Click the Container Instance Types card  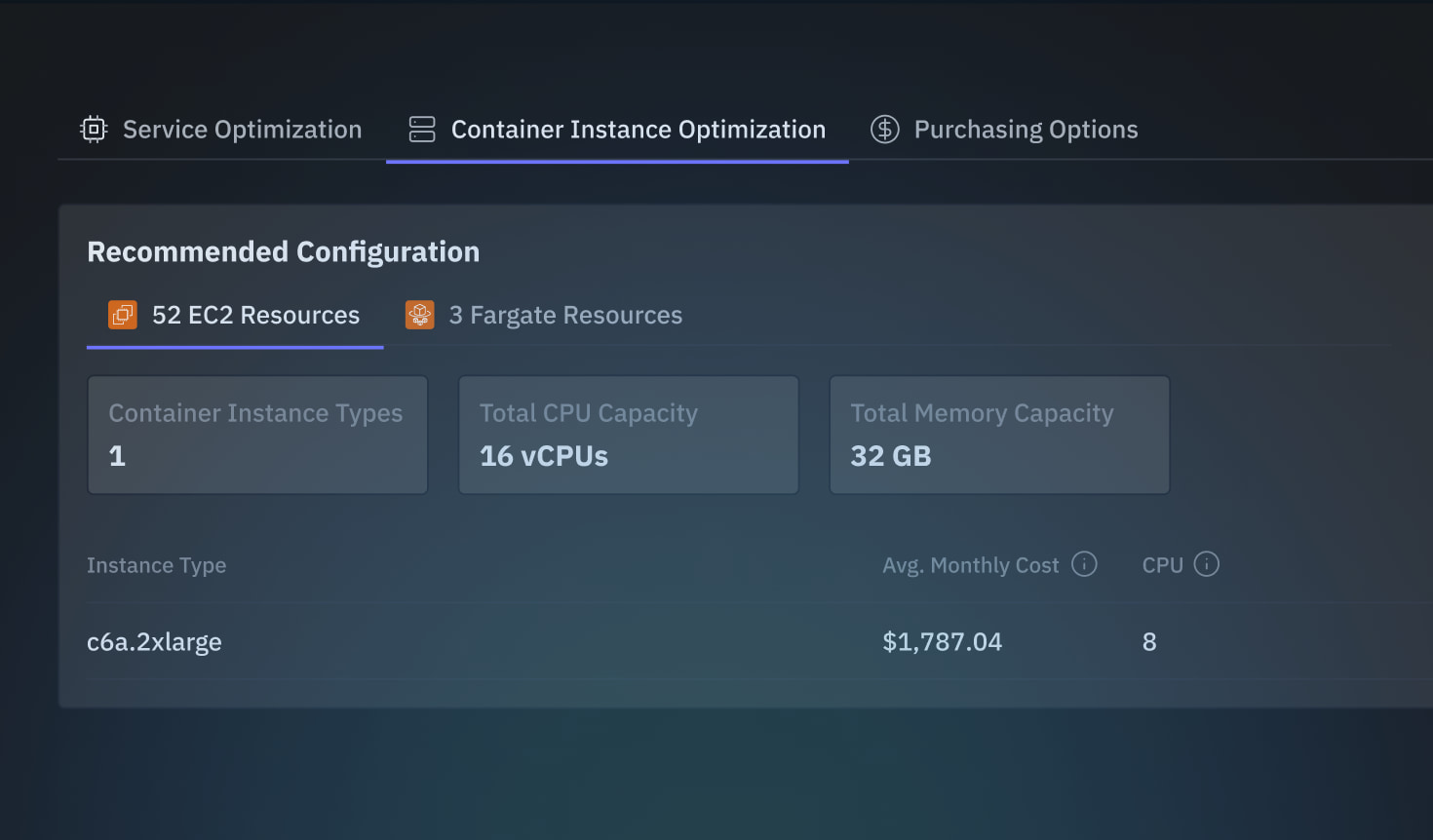257,435
